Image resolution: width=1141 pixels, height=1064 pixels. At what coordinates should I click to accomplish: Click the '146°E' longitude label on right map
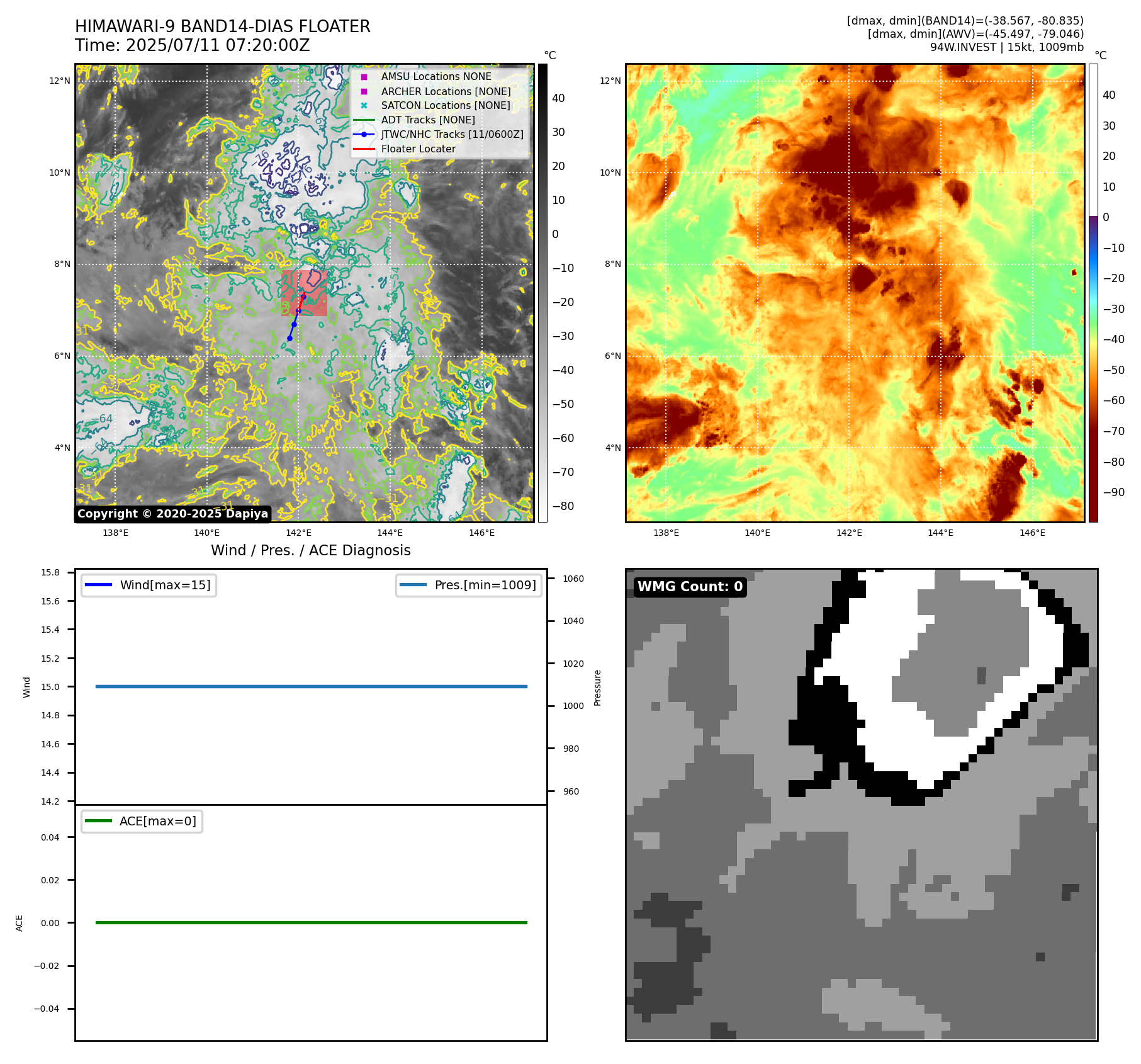point(1032,533)
